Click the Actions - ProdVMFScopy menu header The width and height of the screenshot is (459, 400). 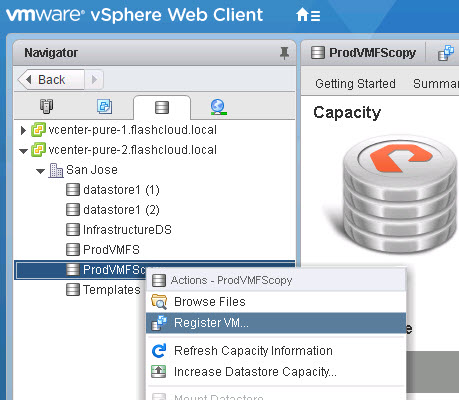(276, 280)
